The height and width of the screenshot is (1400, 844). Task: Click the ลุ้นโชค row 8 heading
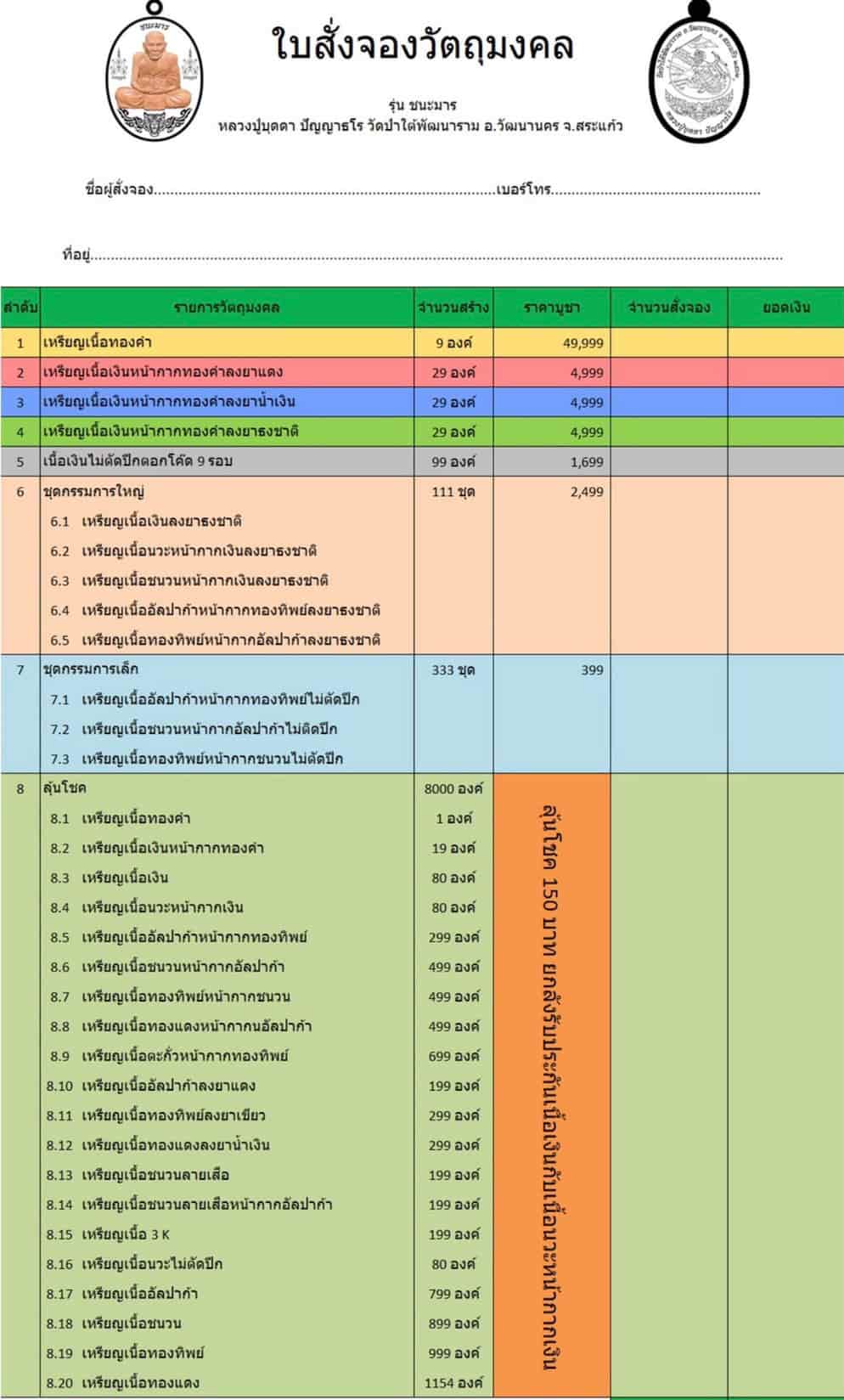[65, 788]
